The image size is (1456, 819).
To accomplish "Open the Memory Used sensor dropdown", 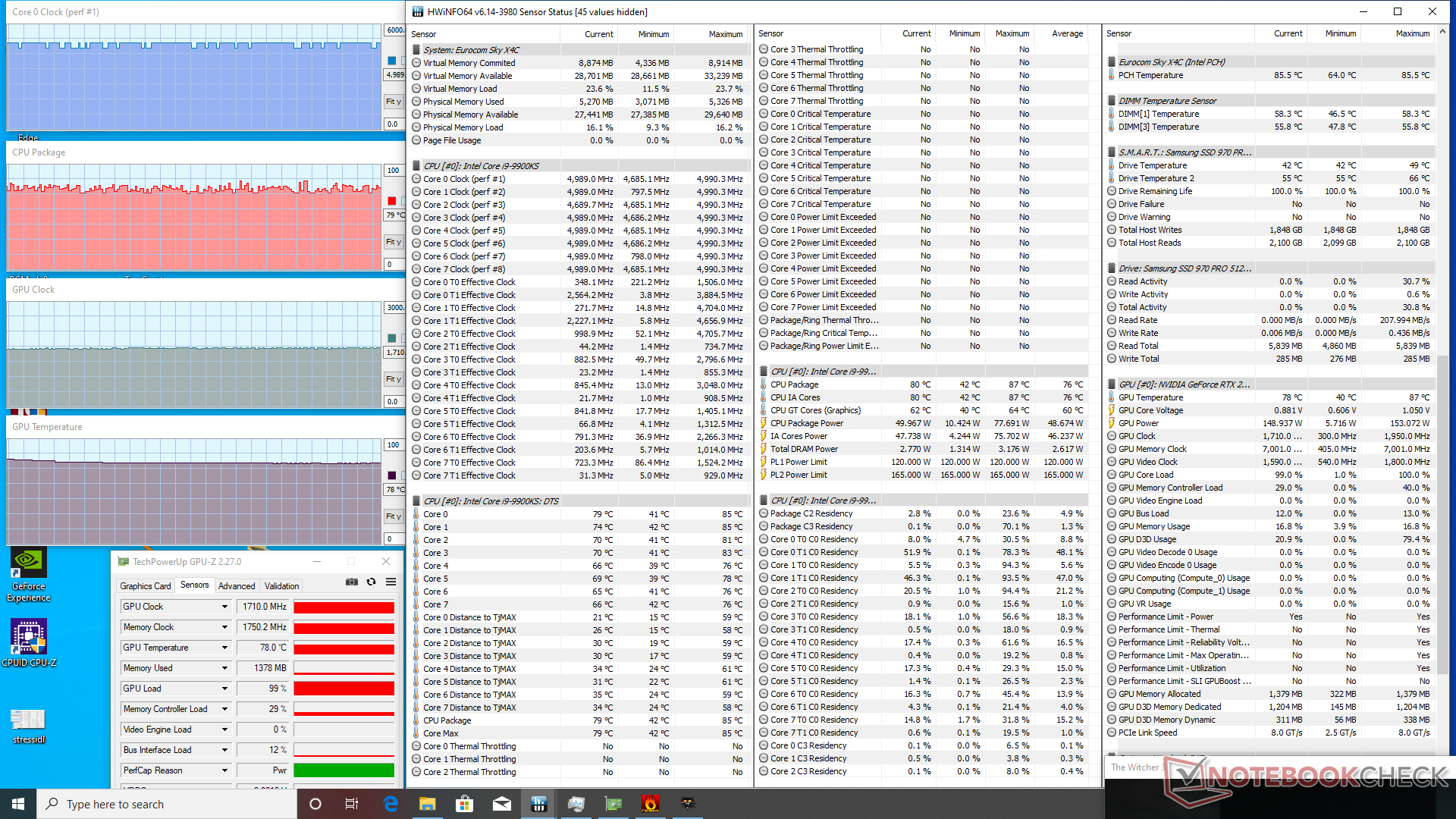I will point(224,668).
